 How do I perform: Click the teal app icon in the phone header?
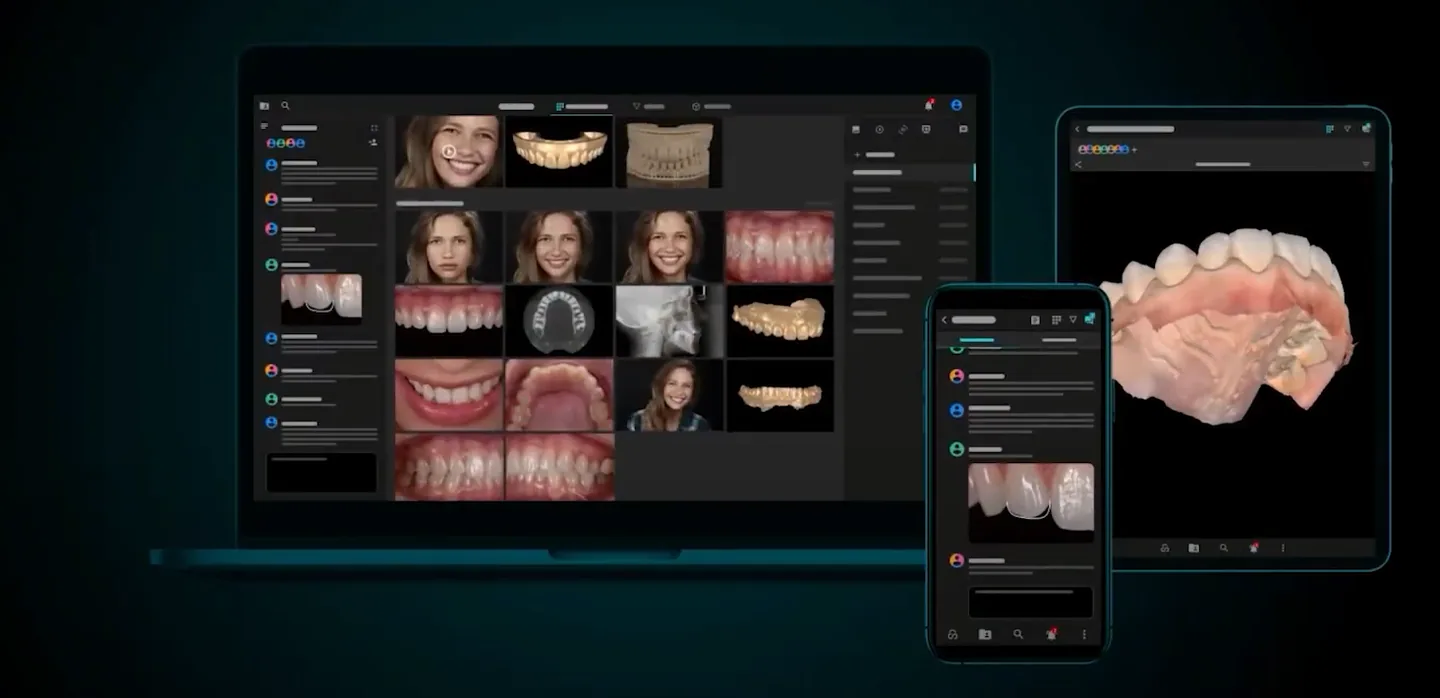click(1090, 319)
